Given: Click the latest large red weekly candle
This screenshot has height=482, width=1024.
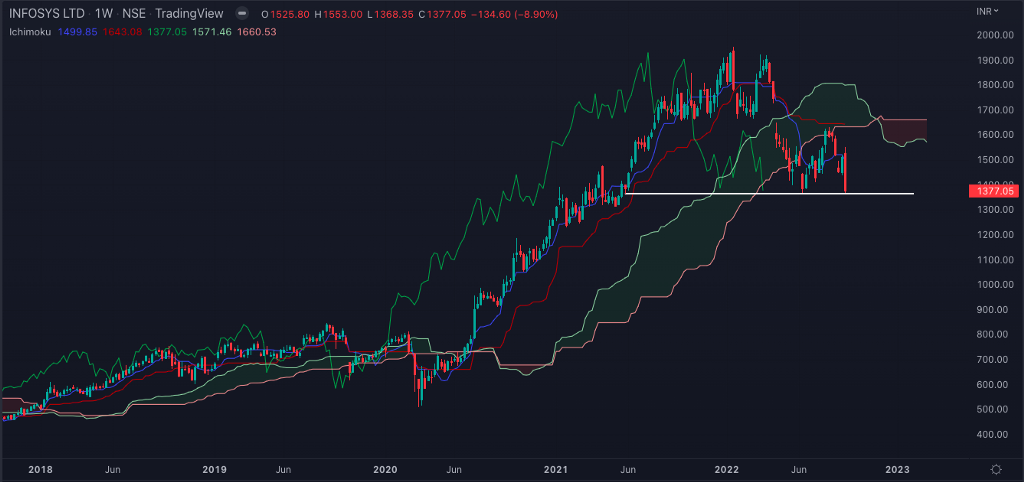Looking at the screenshot, I should click(x=846, y=173).
